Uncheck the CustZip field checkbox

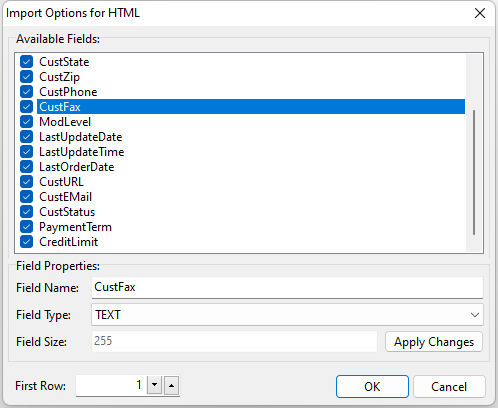(26, 77)
